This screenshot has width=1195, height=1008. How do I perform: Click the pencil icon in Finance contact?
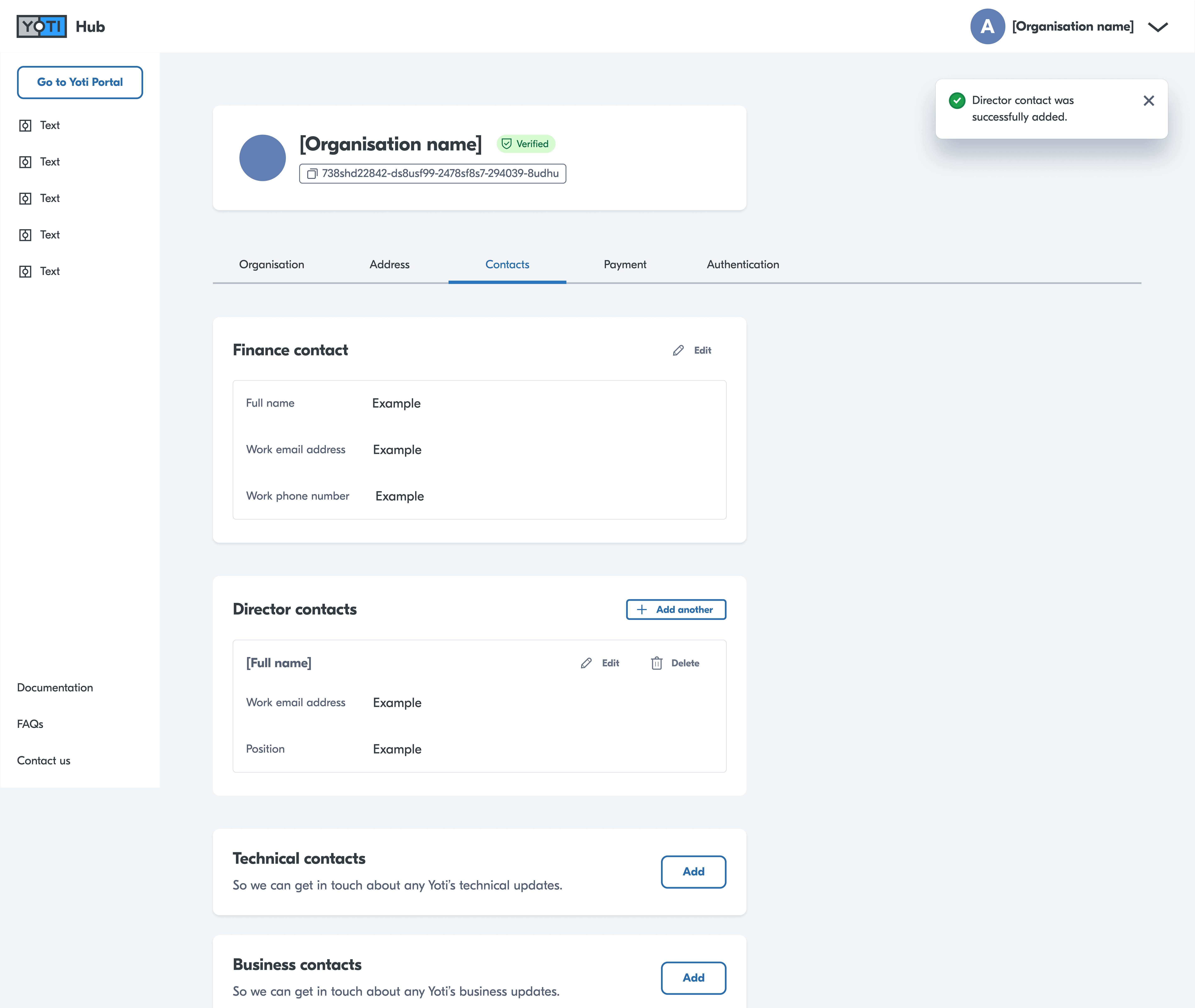point(678,350)
